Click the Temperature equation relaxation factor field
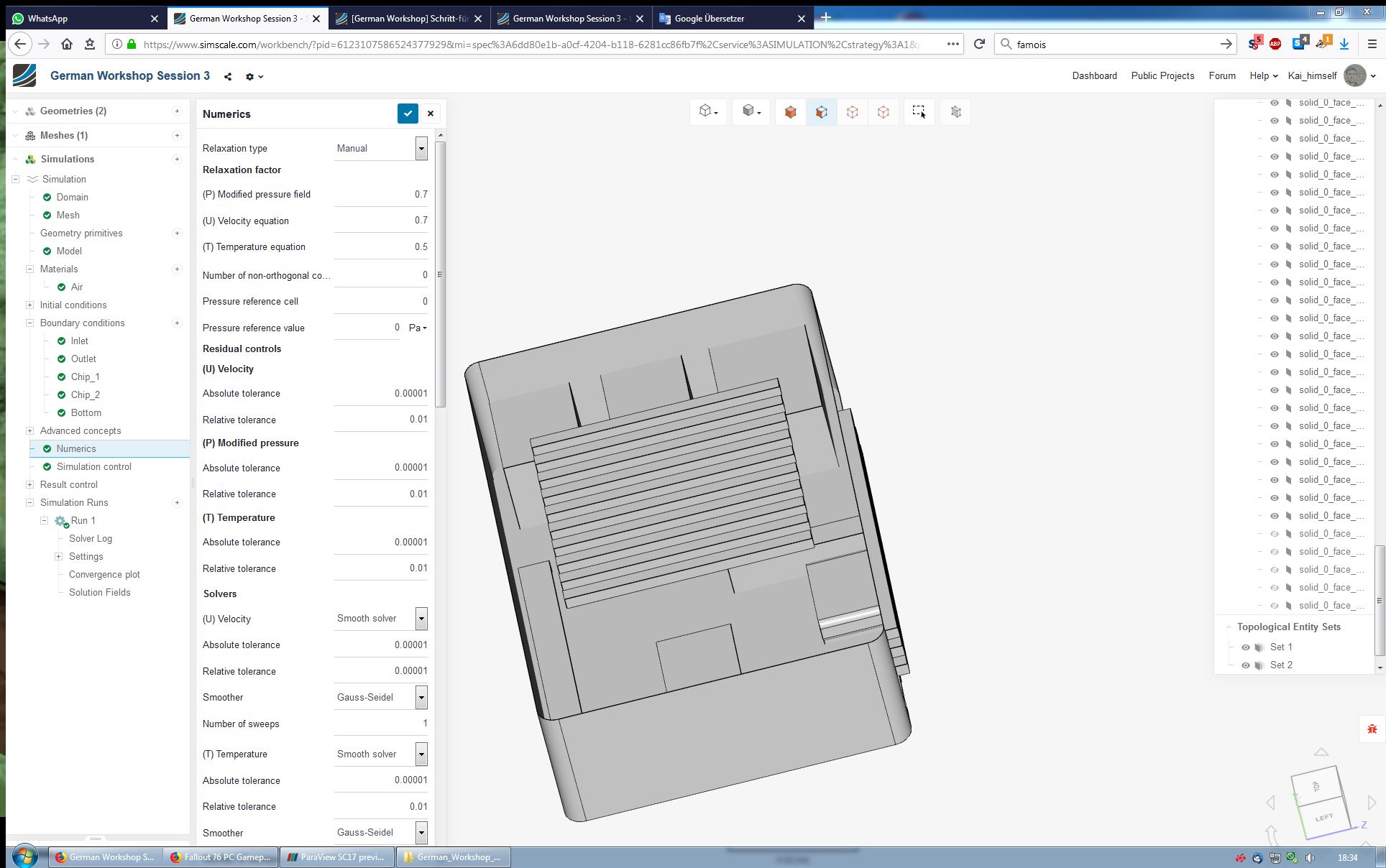The height and width of the screenshot is (868, 1386). pos(381,247)
